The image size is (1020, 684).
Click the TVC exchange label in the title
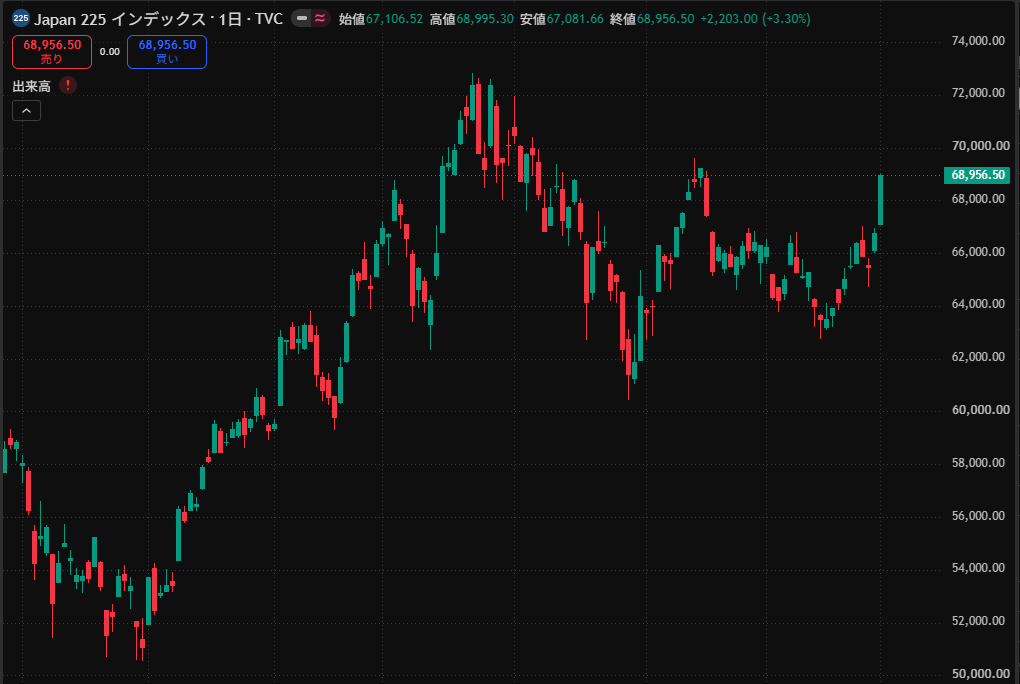click(x=269, y=19)
